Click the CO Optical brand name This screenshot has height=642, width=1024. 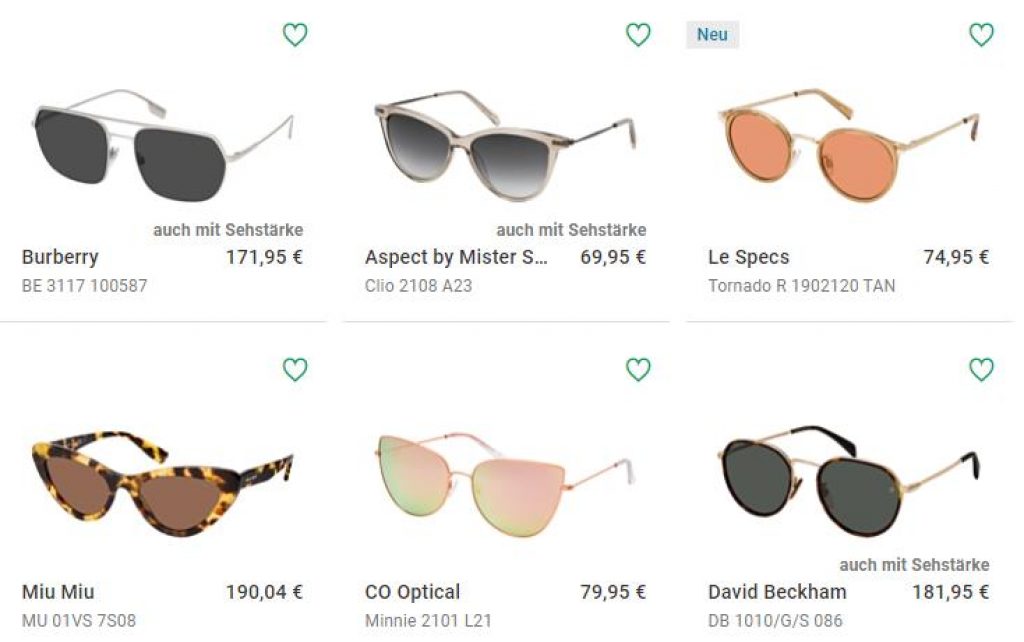pyautogui.click(x=412, y=592)
